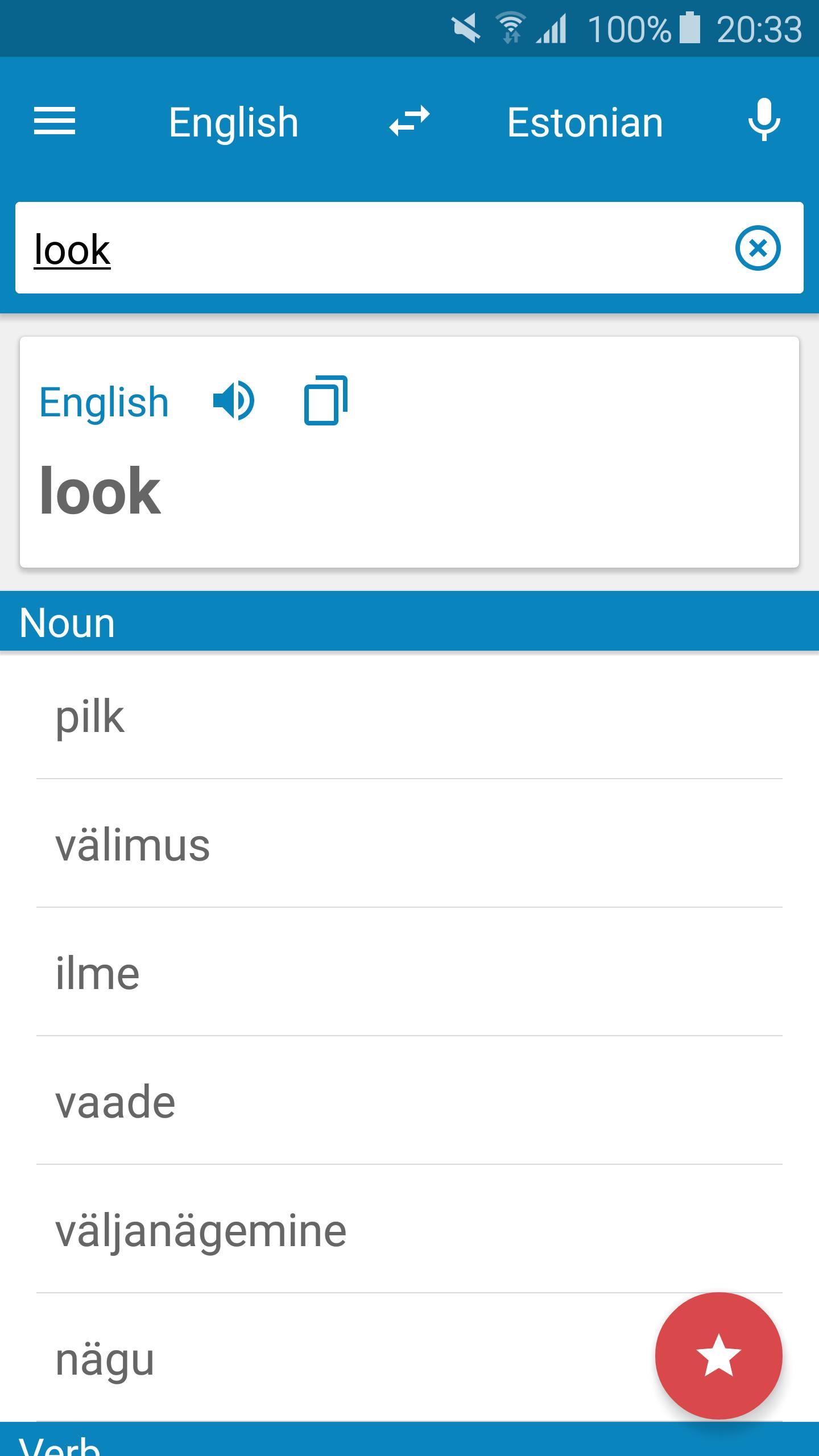Swap English and Estonian languages

[x=409, y=121]
